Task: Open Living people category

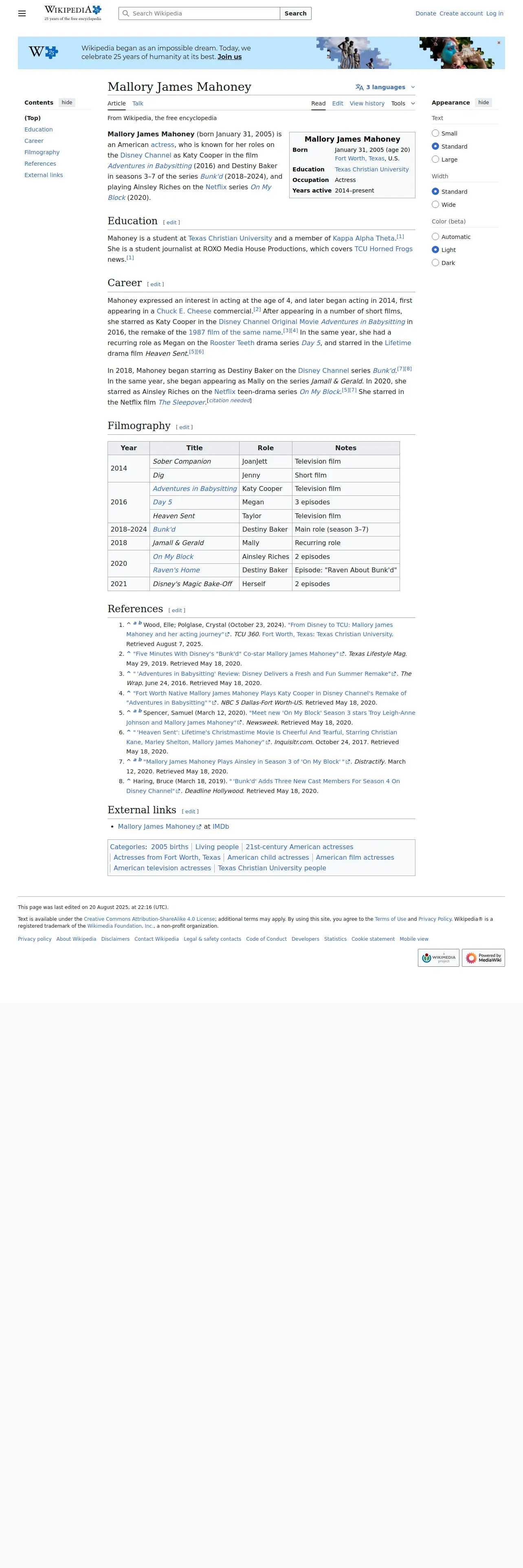Action: [x=217, y=847]
